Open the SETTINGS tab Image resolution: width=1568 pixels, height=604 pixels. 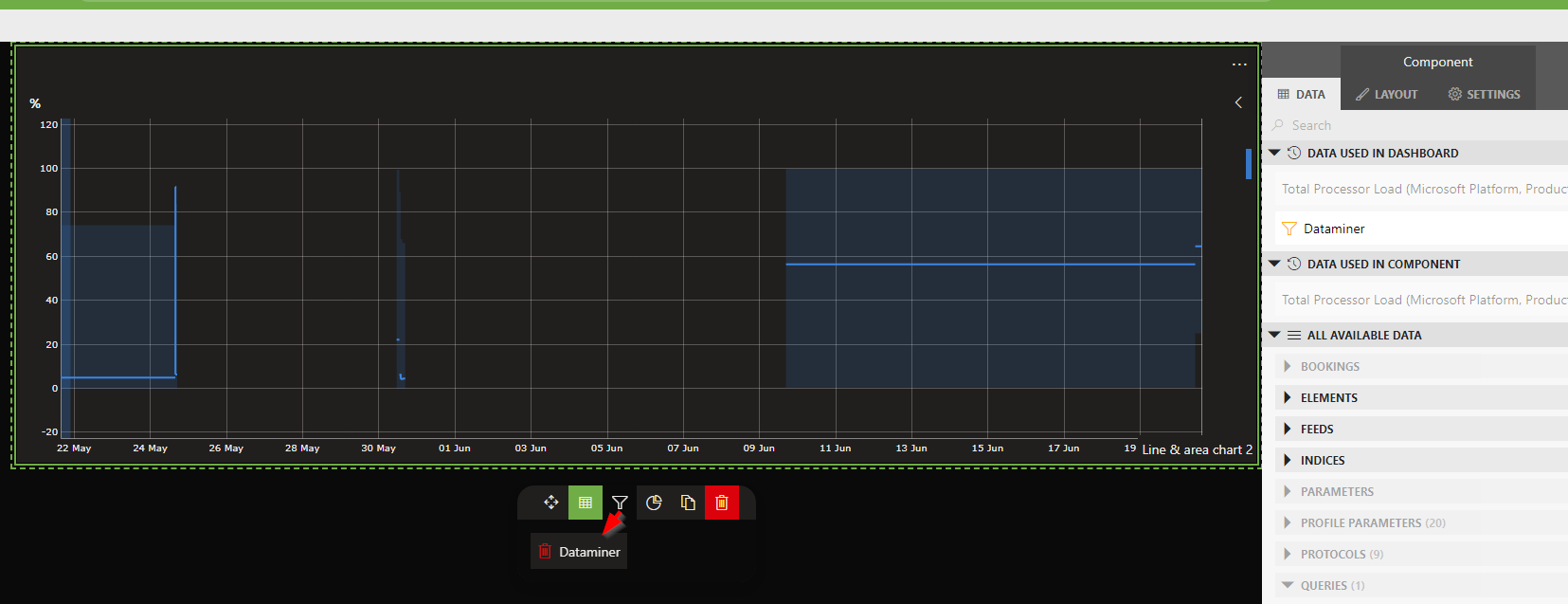[1484, 94]
